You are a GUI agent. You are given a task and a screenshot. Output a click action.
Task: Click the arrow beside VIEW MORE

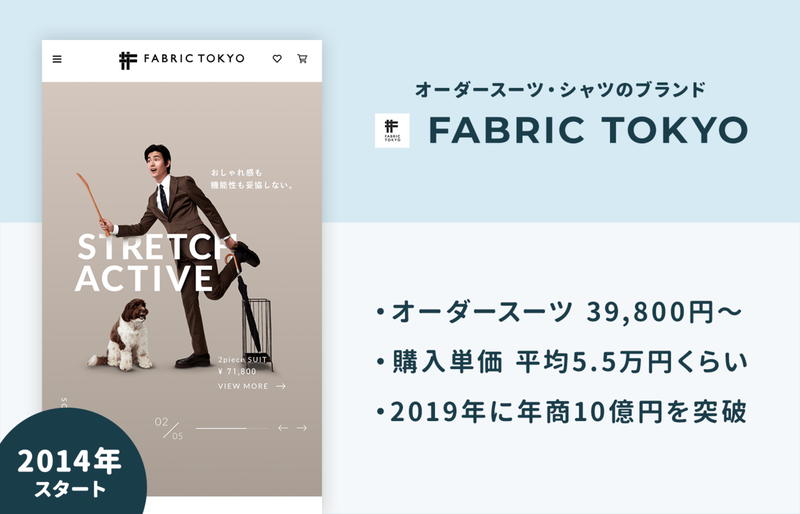(x=281, y=386)
